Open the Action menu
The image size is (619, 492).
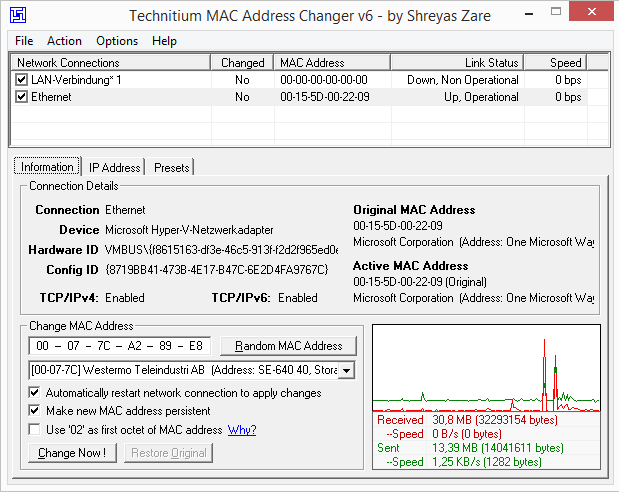click(x=64, y=41)
